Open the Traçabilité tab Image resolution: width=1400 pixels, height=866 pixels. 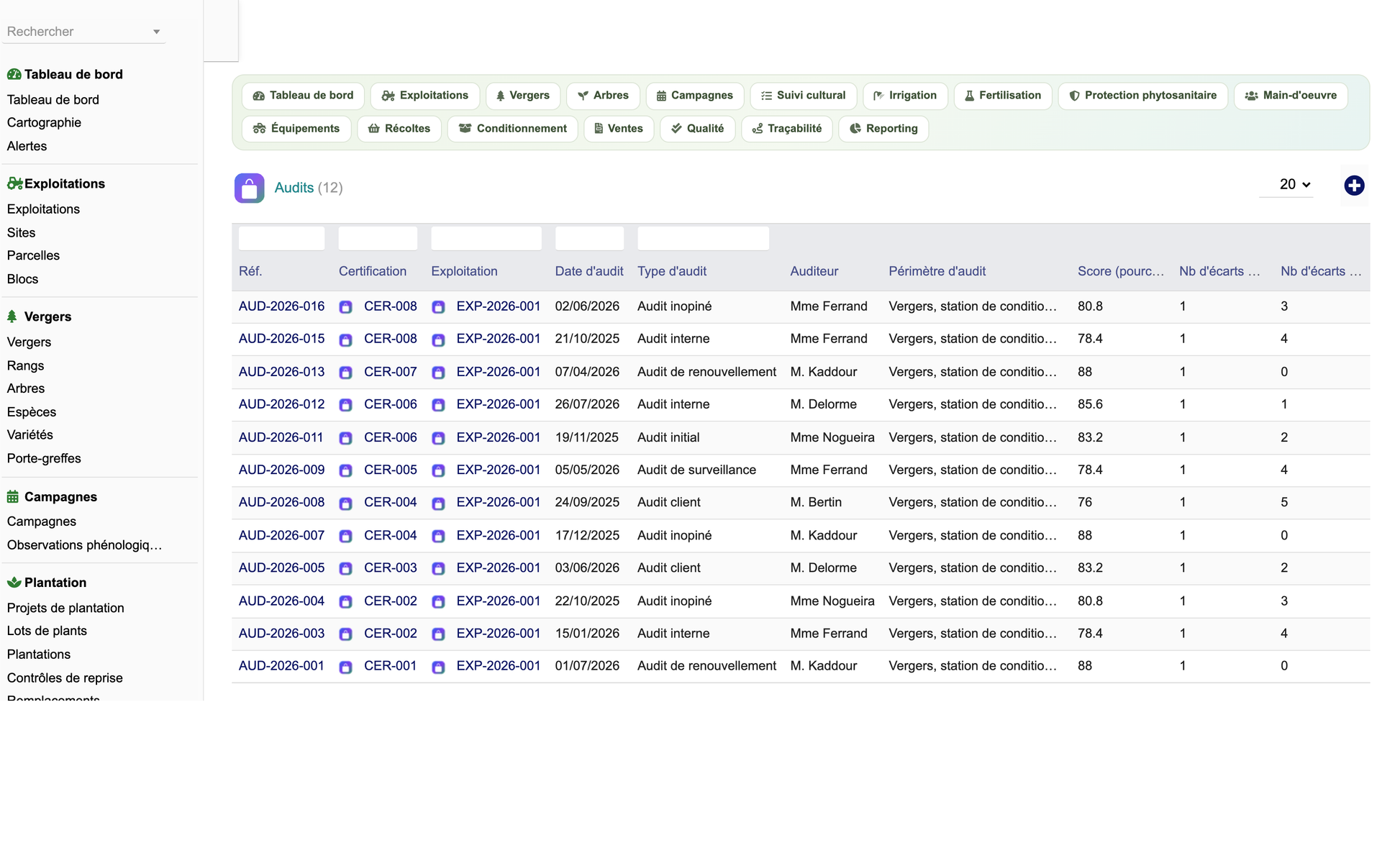787,129
